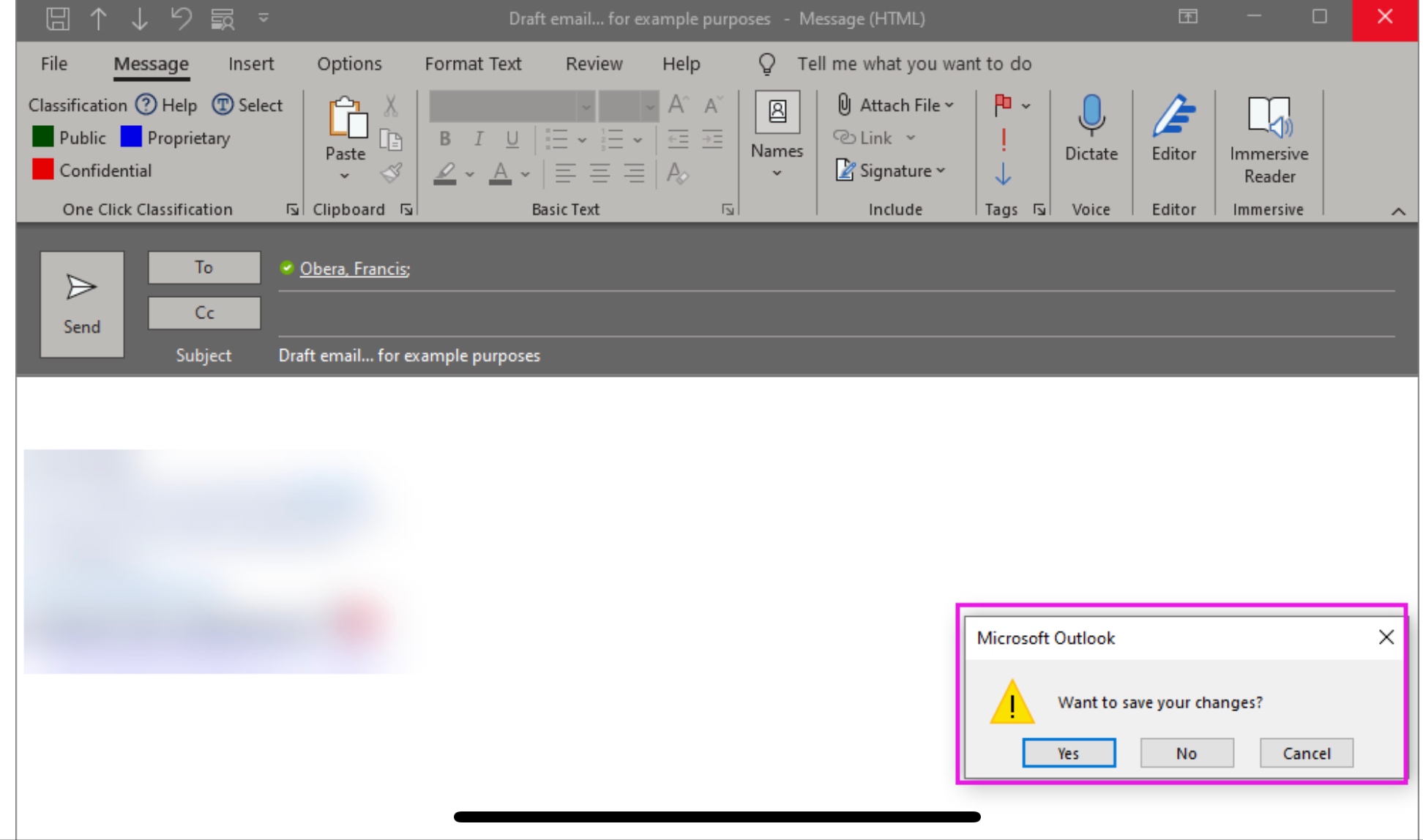
Task: Select the Format Painter brush
Action: (391, 173)
